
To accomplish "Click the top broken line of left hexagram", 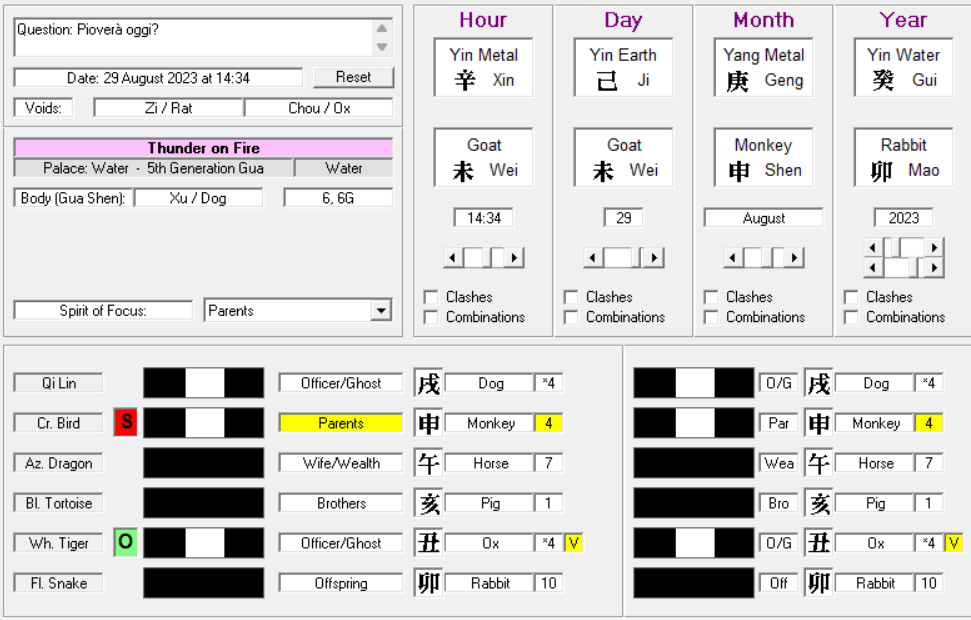I will click(x=204, y=383).
